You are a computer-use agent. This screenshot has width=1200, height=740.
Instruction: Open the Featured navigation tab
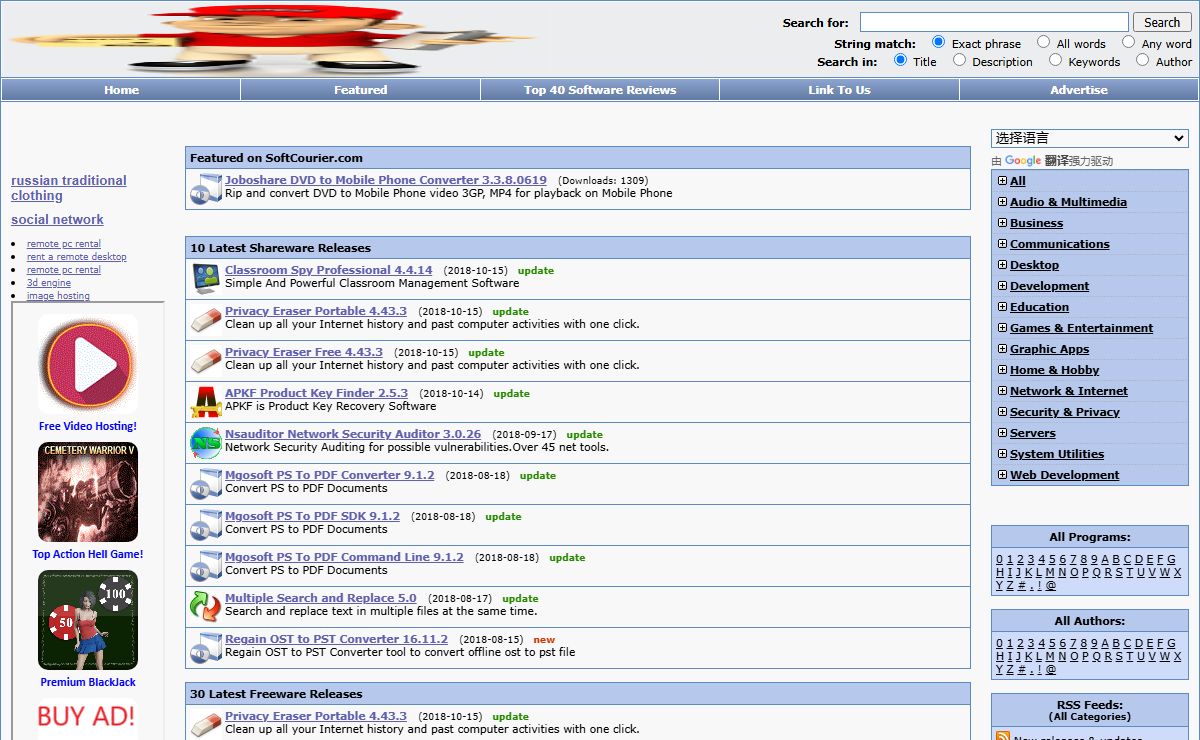360,90
